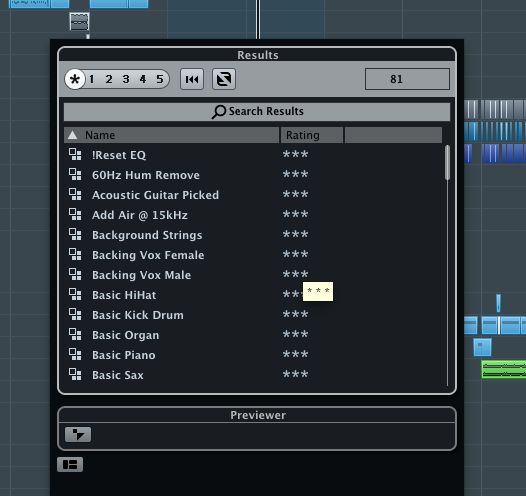Click the window layout setup icon
This screenshot has height=496, width=526.
click(x=70, y=464)
